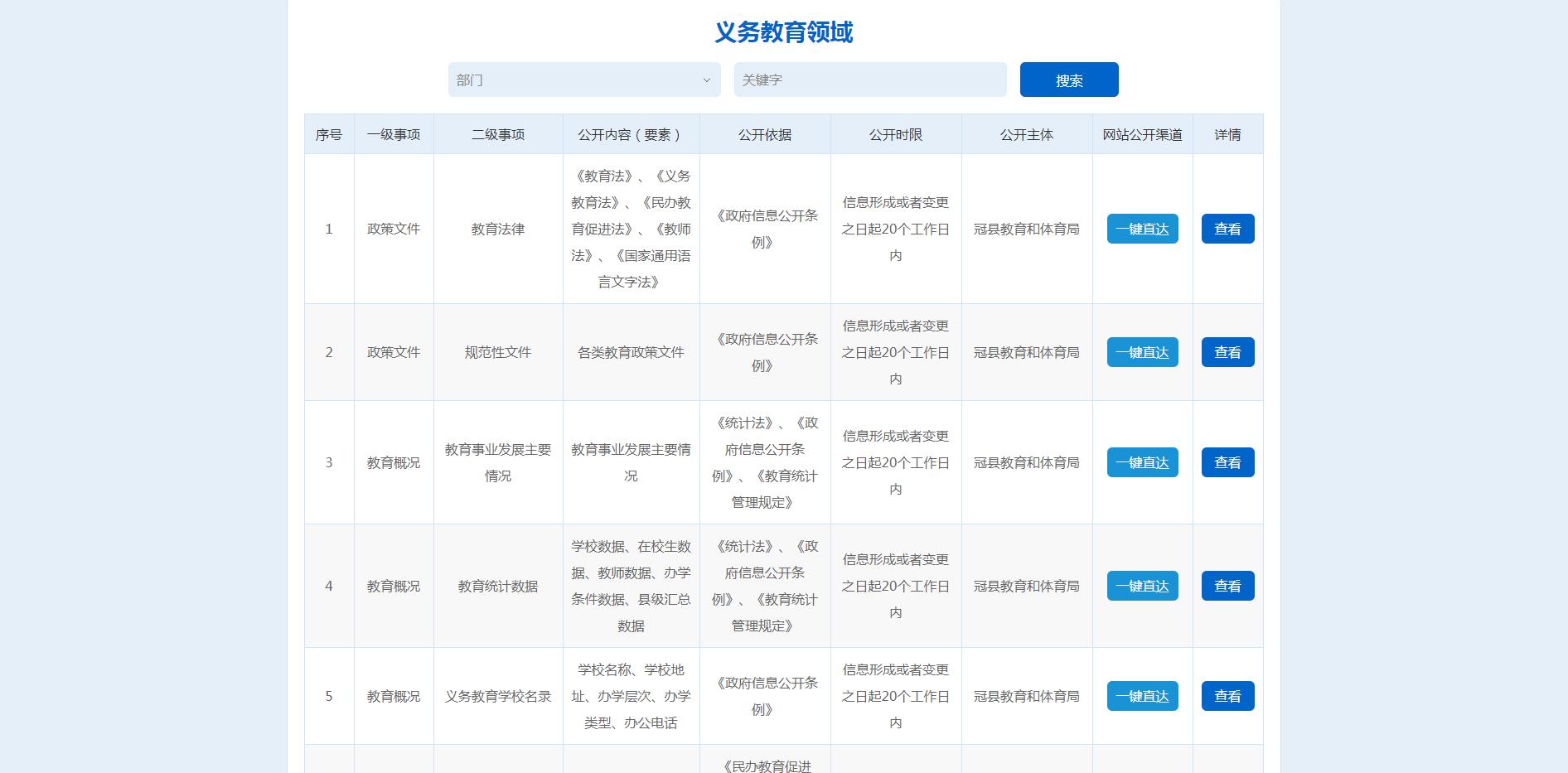Open the 部门 dropdown selector
The height and width of the screenshot is (773, 1568).
[584, 80]
